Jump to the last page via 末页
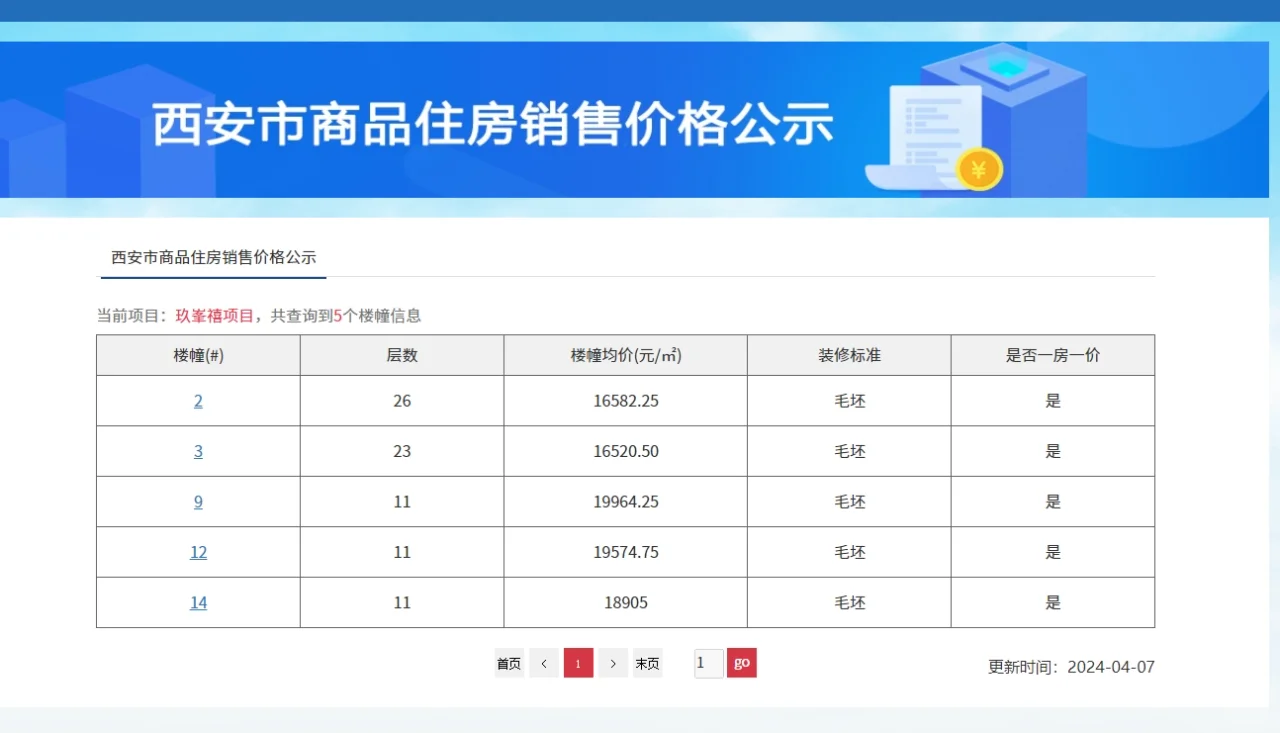Screen dimensions: 1280x733 coord(647,662)
